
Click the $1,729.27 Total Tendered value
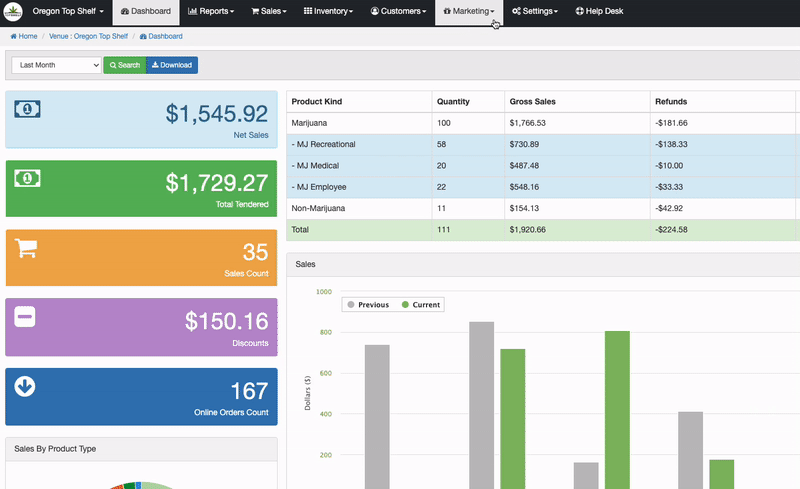pyautogui.click(x=217, y=183)
